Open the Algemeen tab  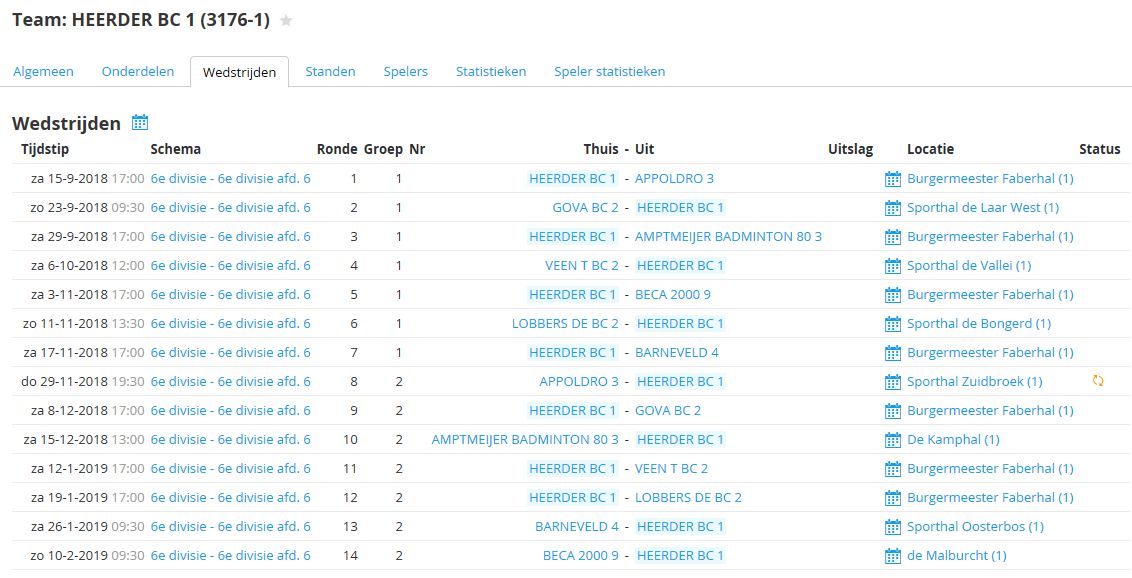click(43, 72)
